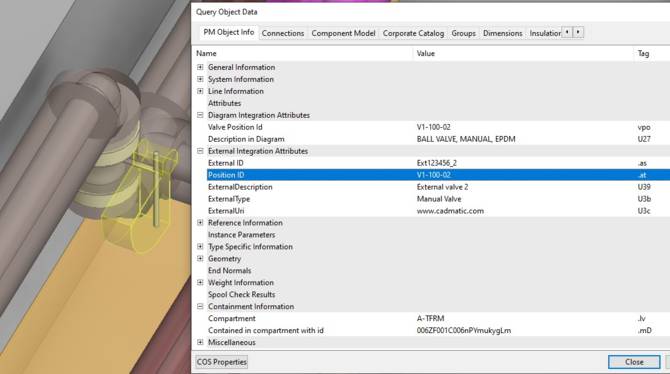
Task: Click the U3b tag cell
Action: point(644,199)
